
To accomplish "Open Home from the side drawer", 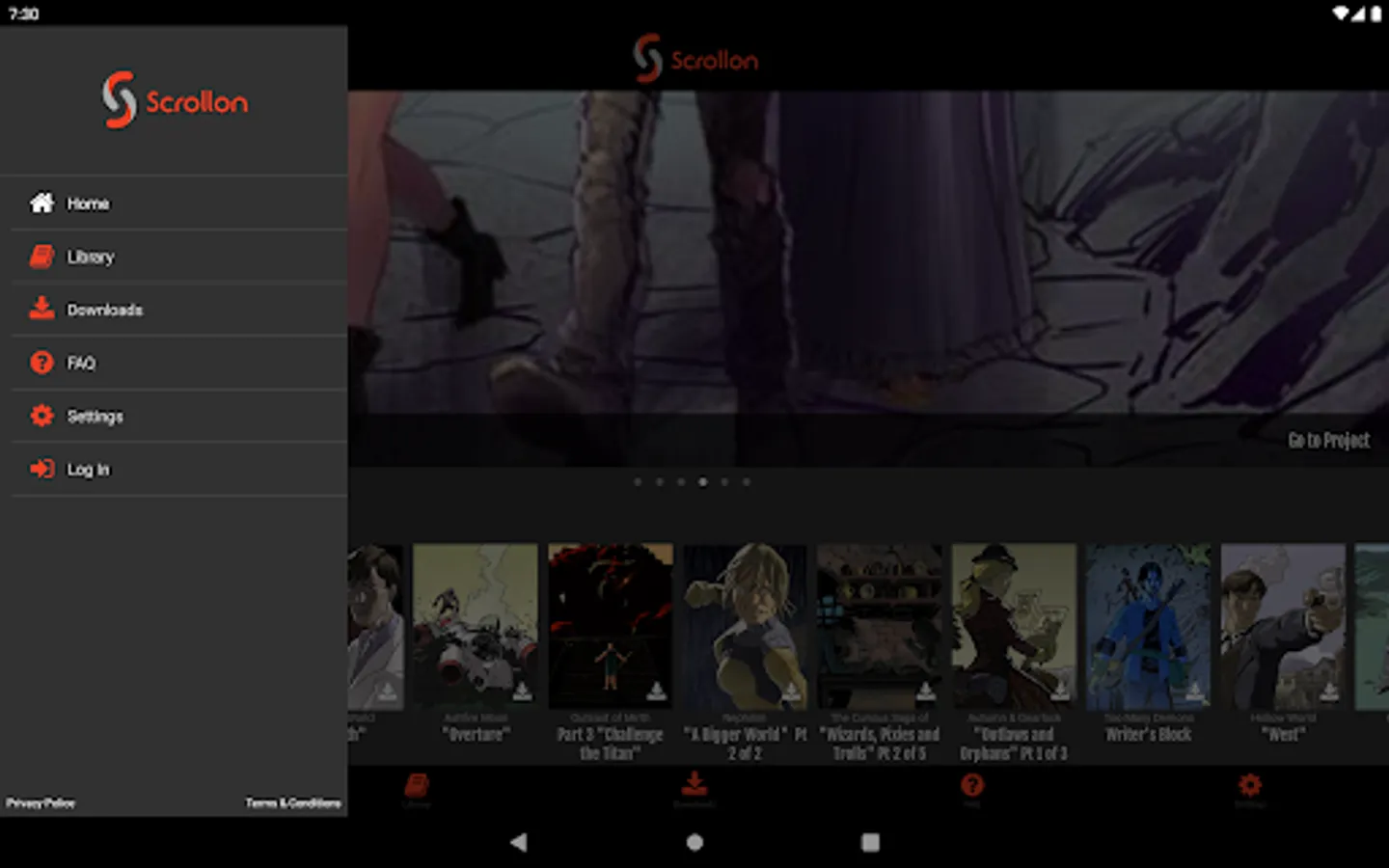I will 179,203.
